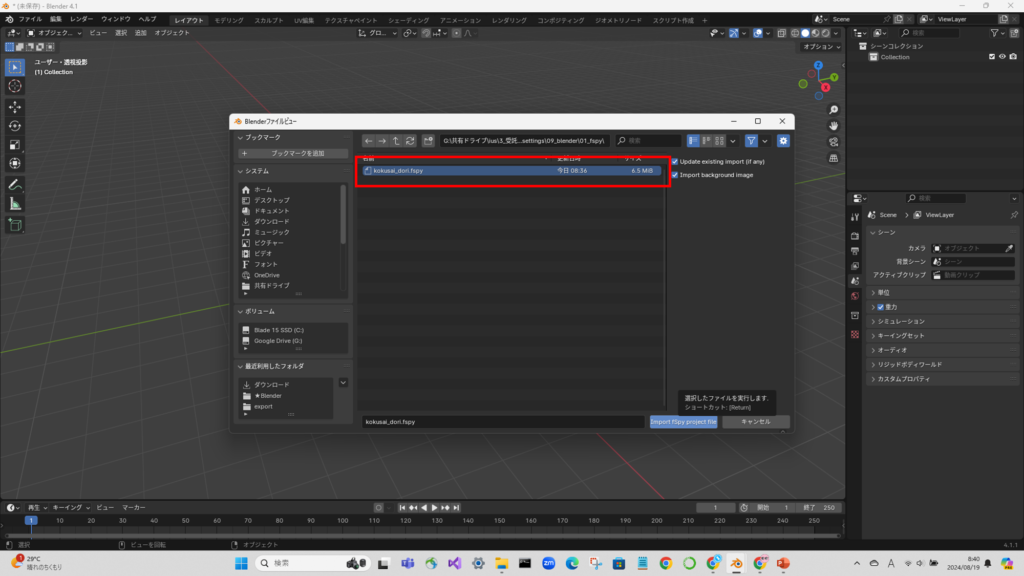Toggle Import background image checkbox
The height and width of the screenshot is (576, 1024).
click(675, 175)
